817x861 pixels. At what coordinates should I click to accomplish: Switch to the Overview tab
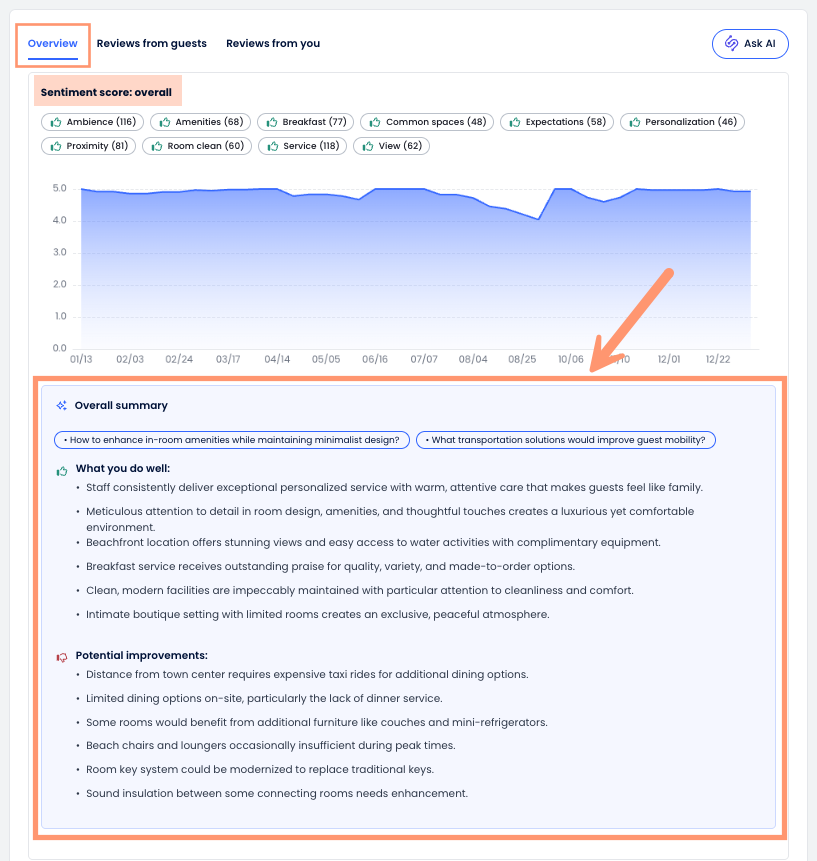tap(52, 44)
